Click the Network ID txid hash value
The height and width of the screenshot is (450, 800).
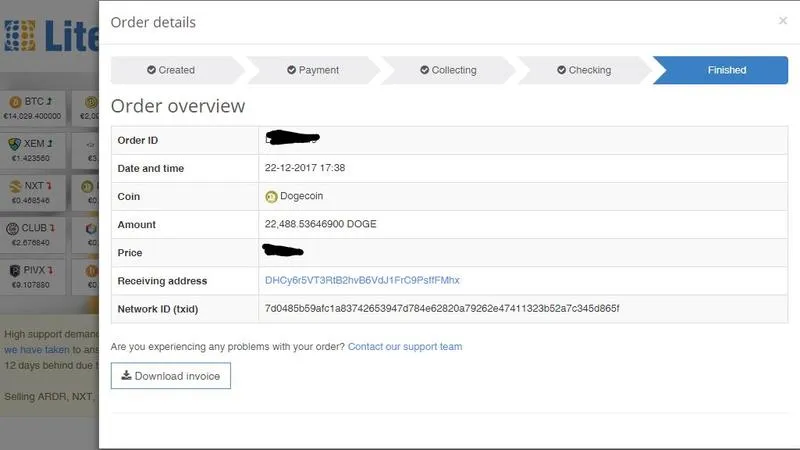[442, 308]
